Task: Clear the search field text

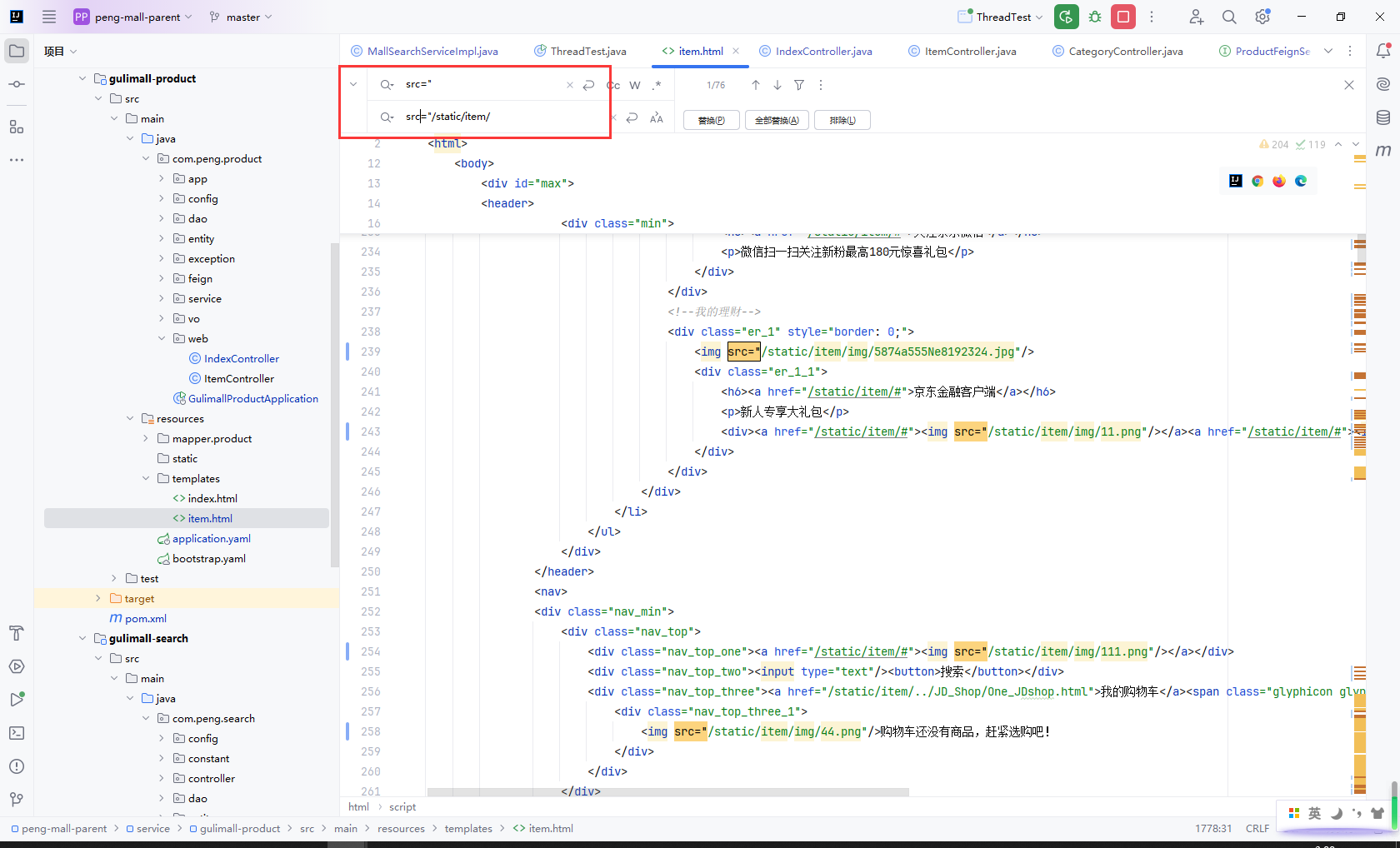Action: pos(570,85)
